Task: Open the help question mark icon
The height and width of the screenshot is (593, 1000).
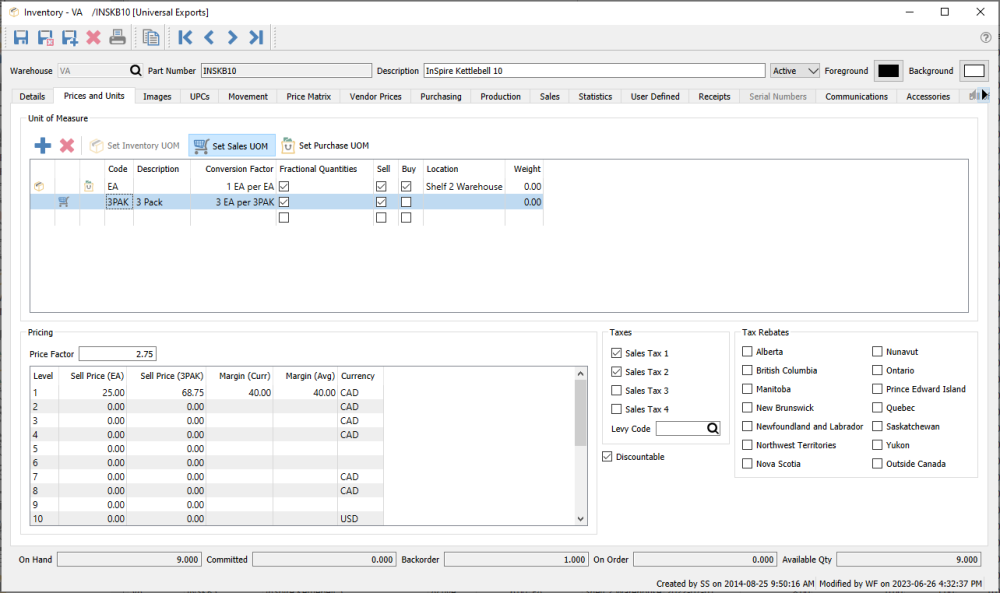Action: [x=985, y=38]
